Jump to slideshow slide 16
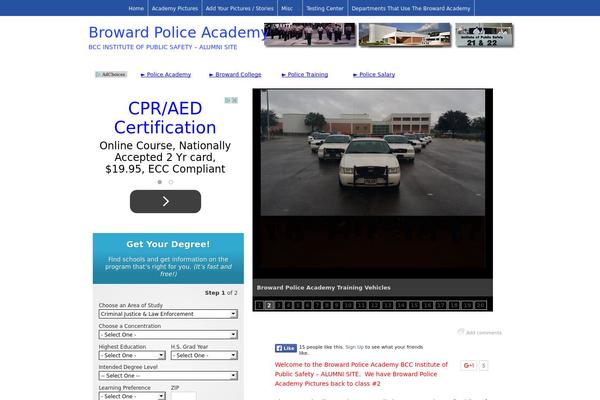This screenshot has width=600, height=400. (x=427, y=305)
